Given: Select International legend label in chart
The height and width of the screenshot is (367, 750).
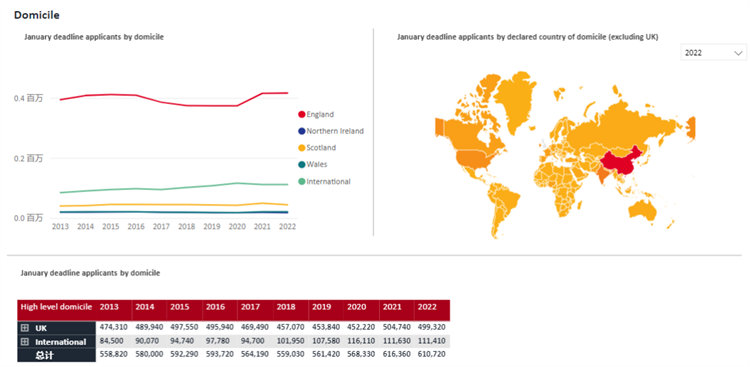Looking at the screenshot, I should click(329, 181).
